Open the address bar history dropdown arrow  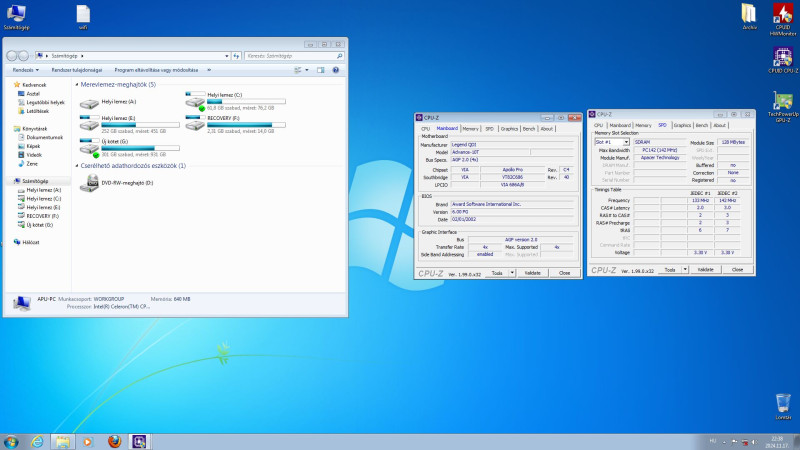click(x=227, y=56)
